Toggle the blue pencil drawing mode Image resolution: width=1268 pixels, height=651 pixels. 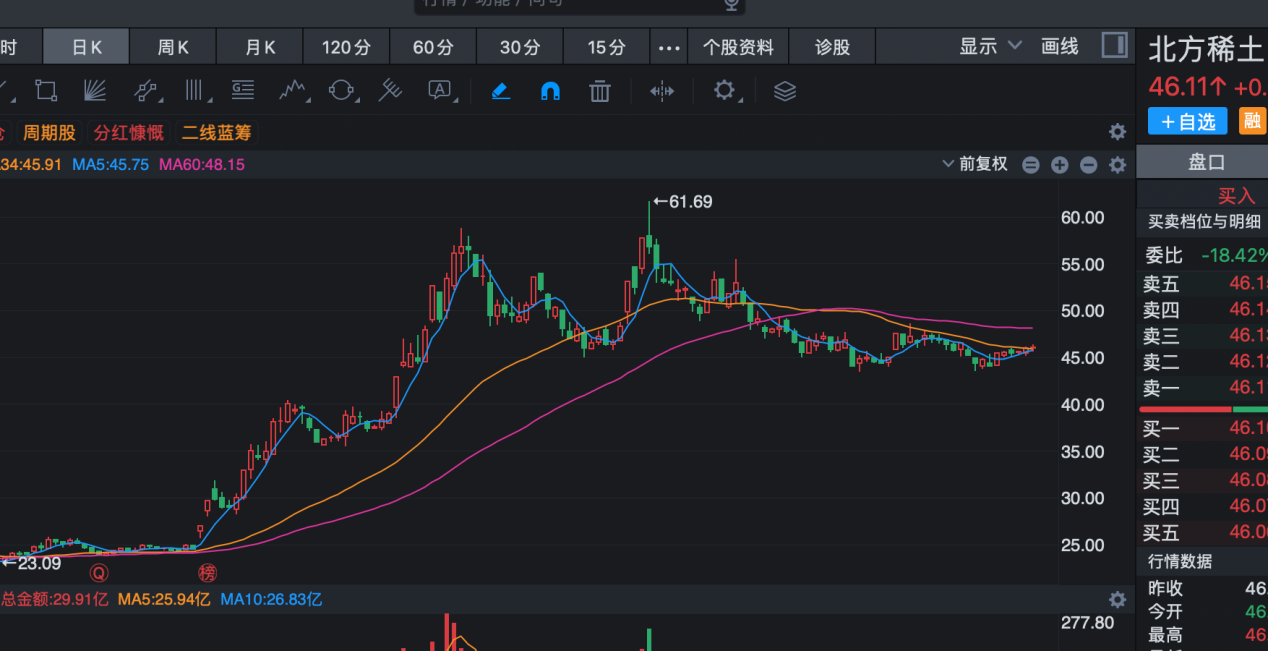point(501,91)
